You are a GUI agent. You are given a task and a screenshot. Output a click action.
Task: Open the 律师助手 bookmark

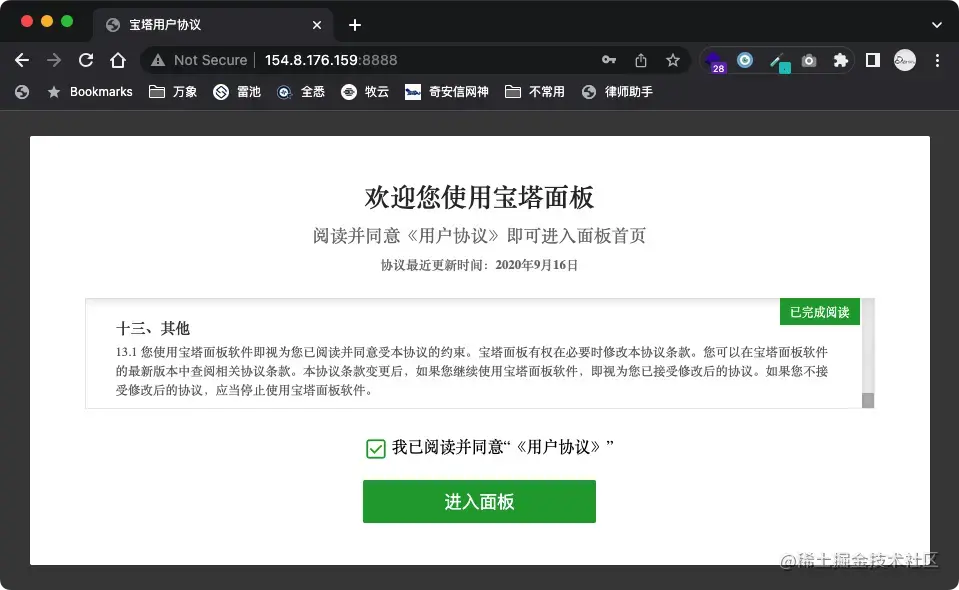point(617,92)
